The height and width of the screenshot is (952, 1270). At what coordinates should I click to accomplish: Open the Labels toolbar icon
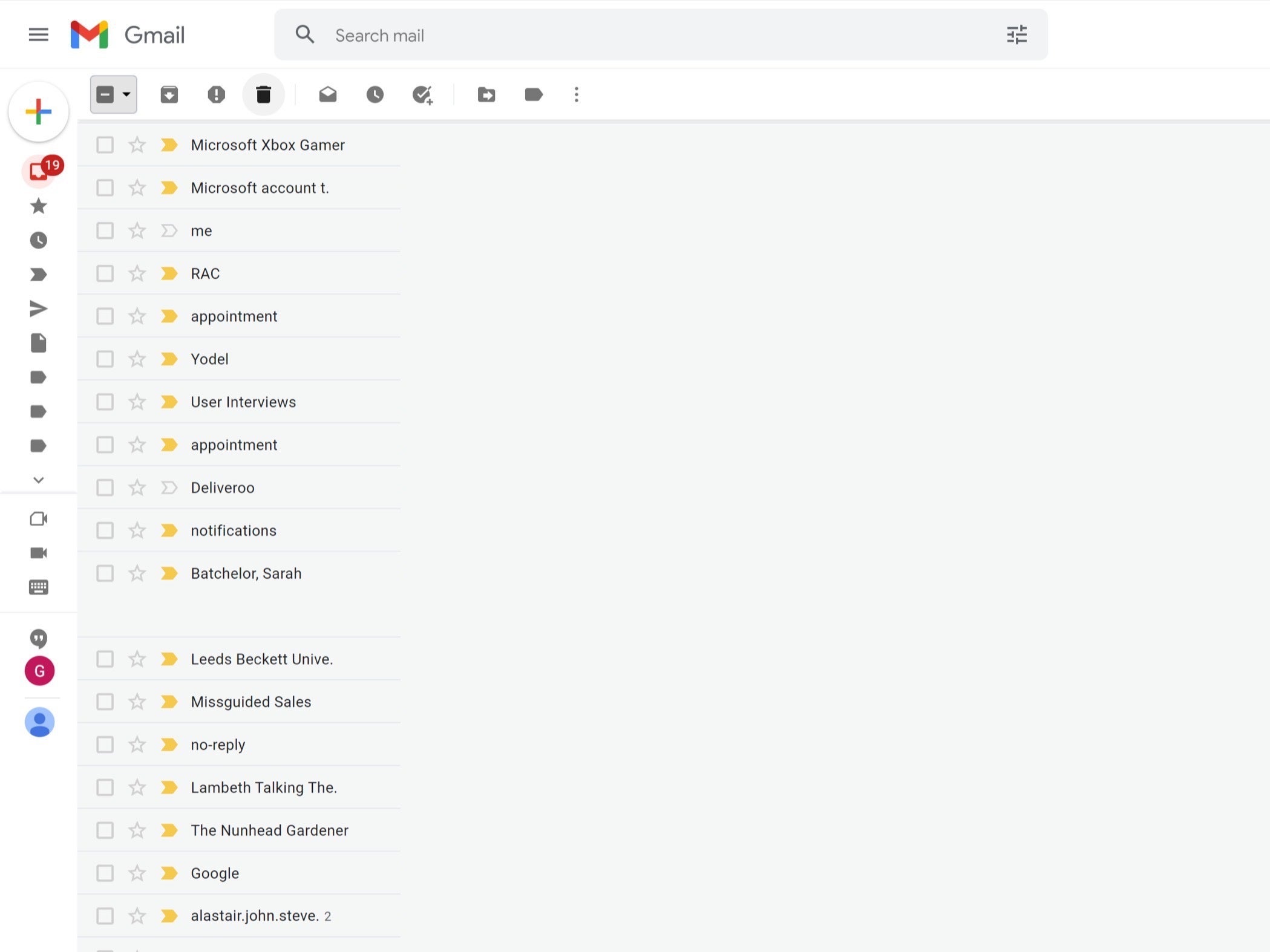tap(534, 94)
